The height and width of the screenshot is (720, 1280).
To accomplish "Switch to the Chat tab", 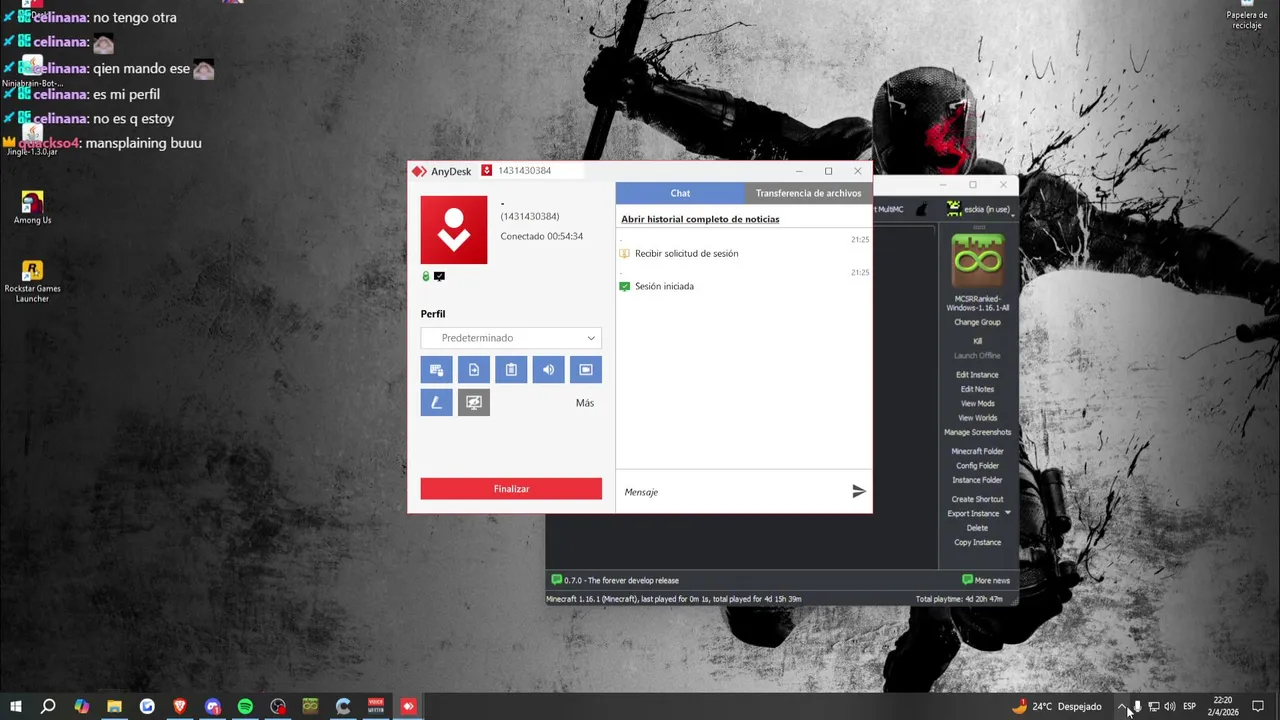I will [680, 193].
